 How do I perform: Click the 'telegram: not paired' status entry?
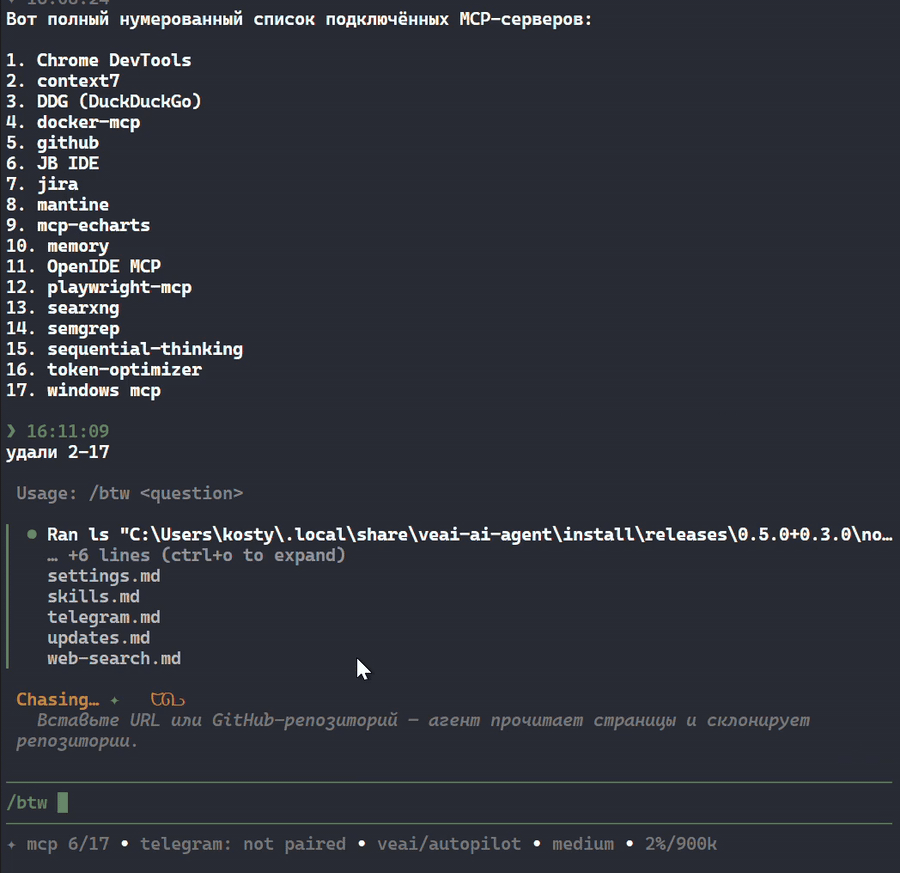point(243,844)
